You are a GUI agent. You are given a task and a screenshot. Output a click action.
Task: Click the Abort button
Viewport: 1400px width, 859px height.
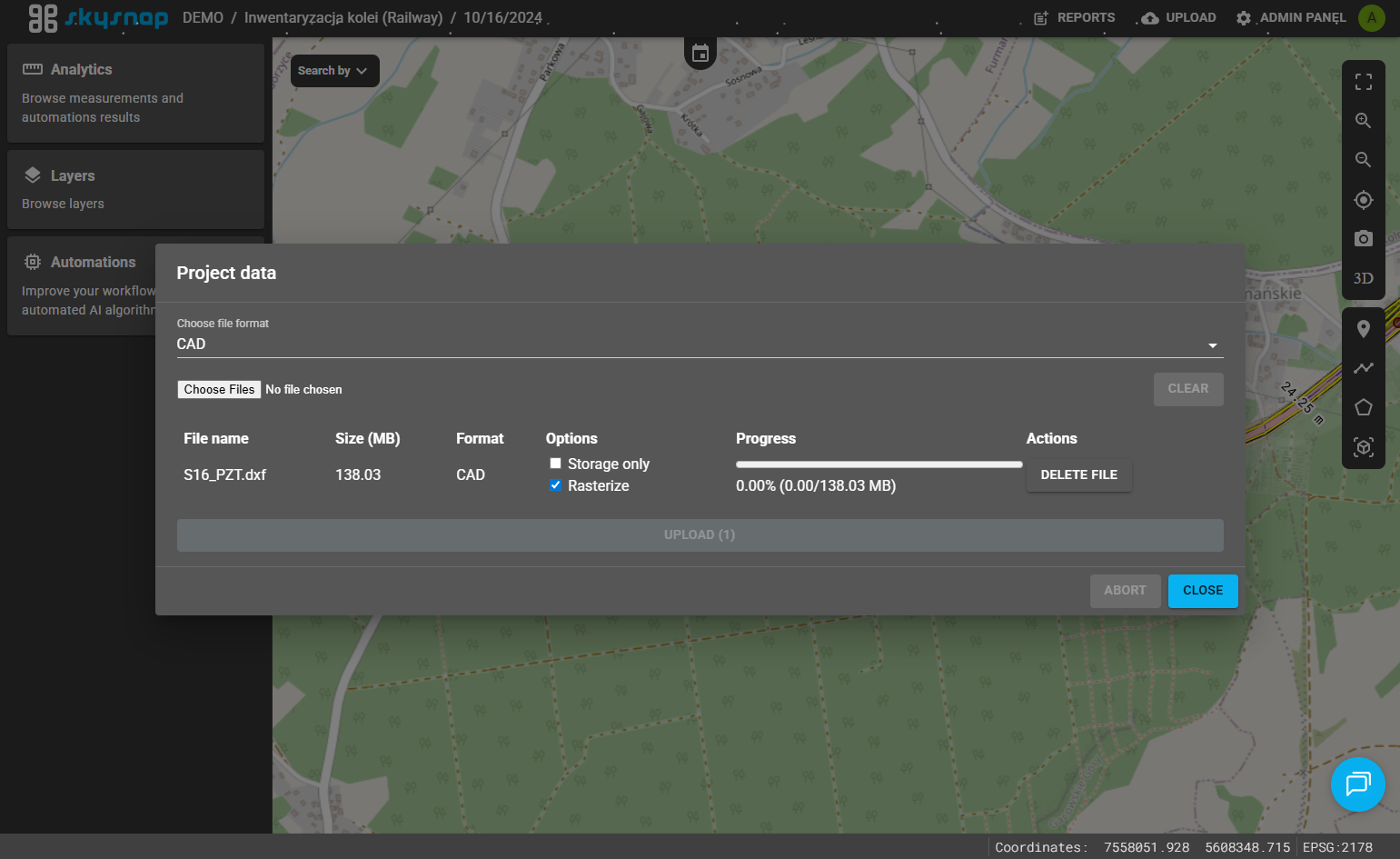1125,591
